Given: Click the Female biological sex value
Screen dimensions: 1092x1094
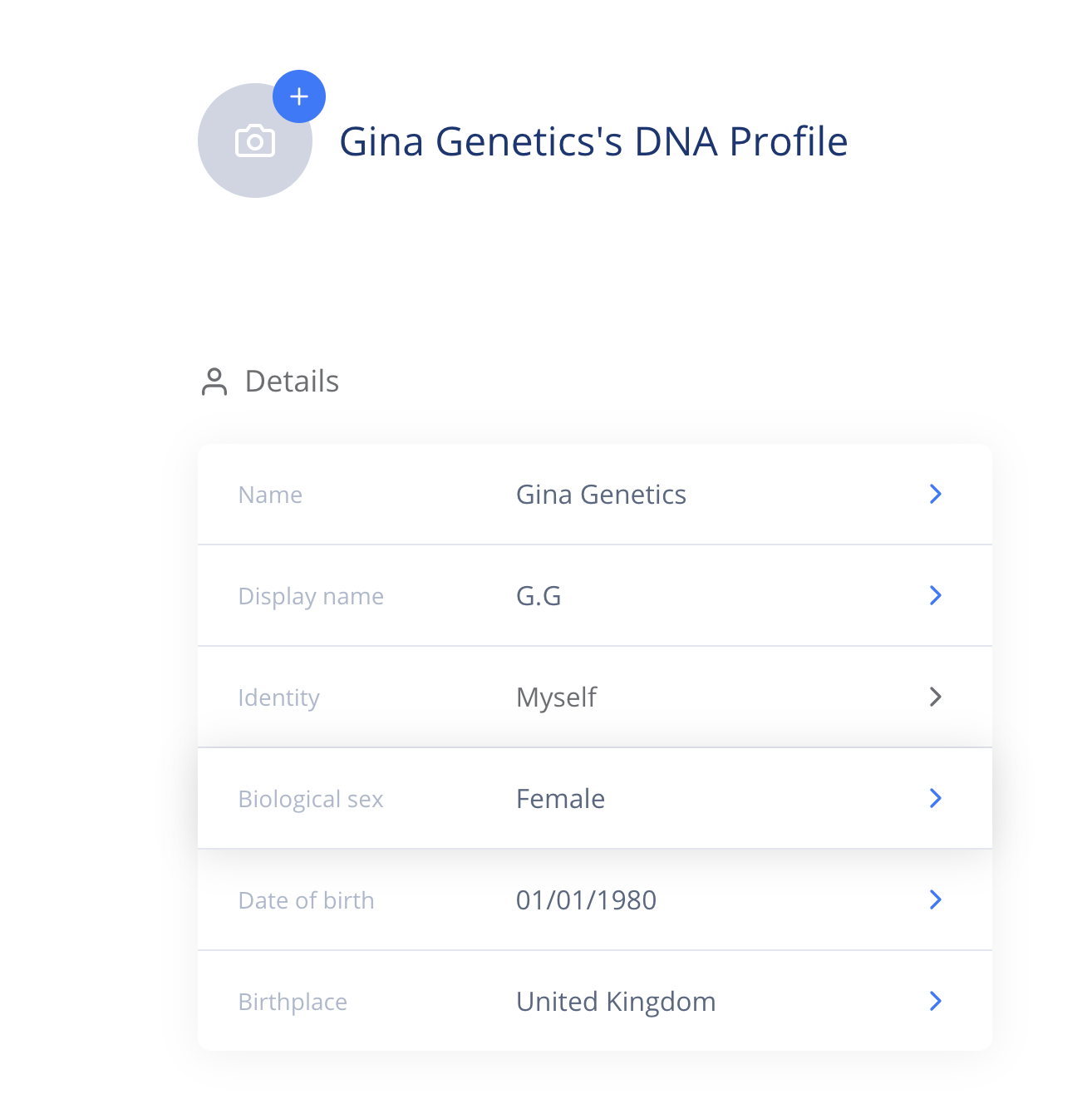Looking at the screenshot, I should 560,799.
